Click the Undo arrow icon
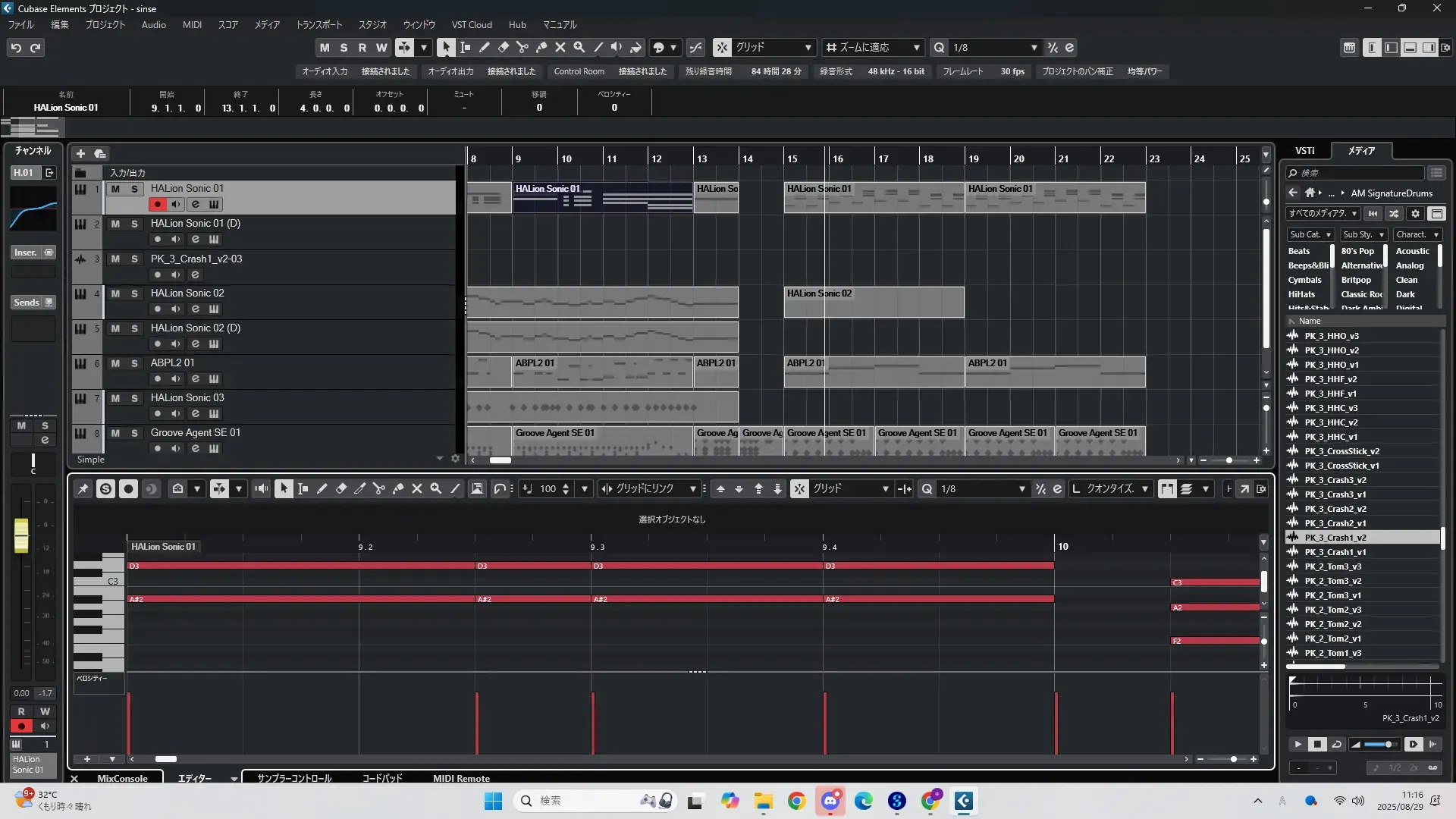 [16, 47]
